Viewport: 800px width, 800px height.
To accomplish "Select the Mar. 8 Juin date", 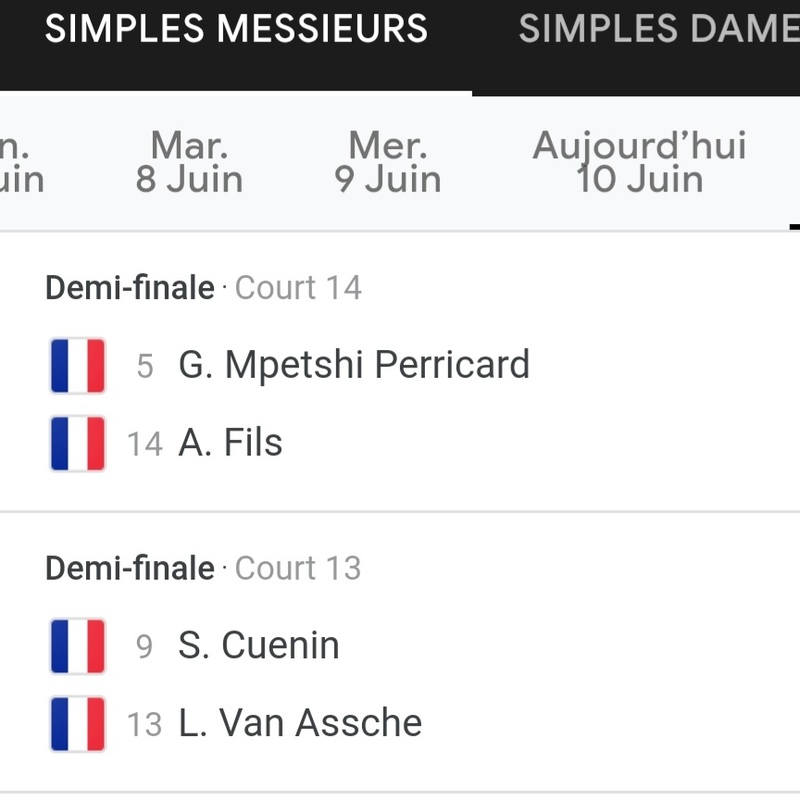I will [189, 163].
